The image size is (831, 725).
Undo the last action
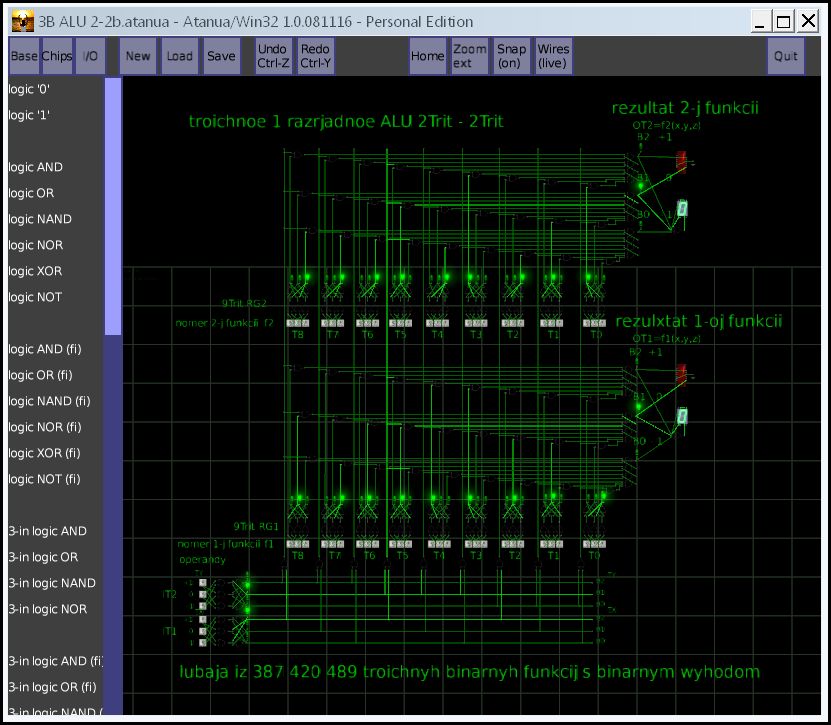tap(273, 56)
